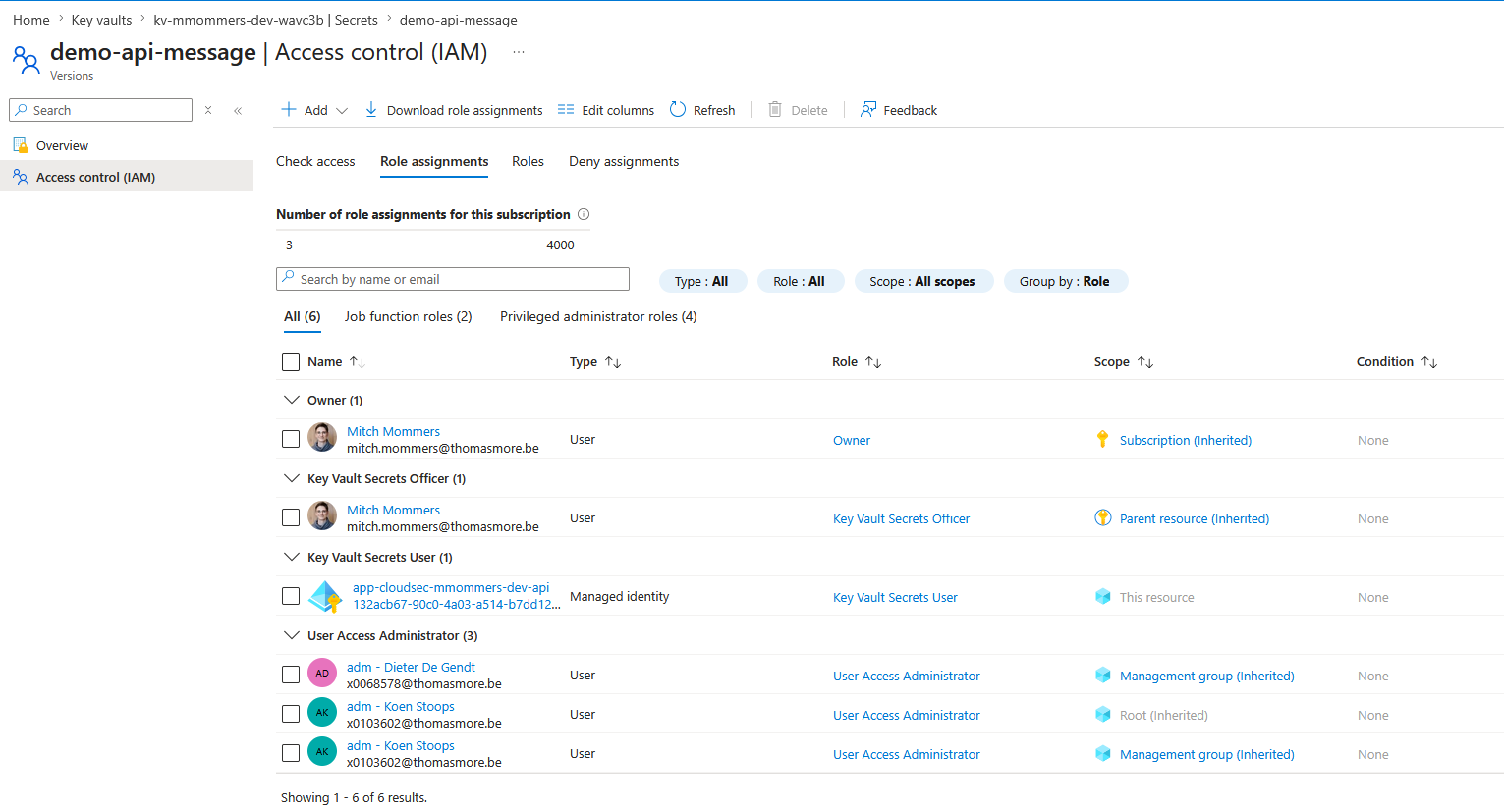Click the Edit columns icon
This screenshot has width=1504, height=812.
pyautogui.click(x=566, y=110)
